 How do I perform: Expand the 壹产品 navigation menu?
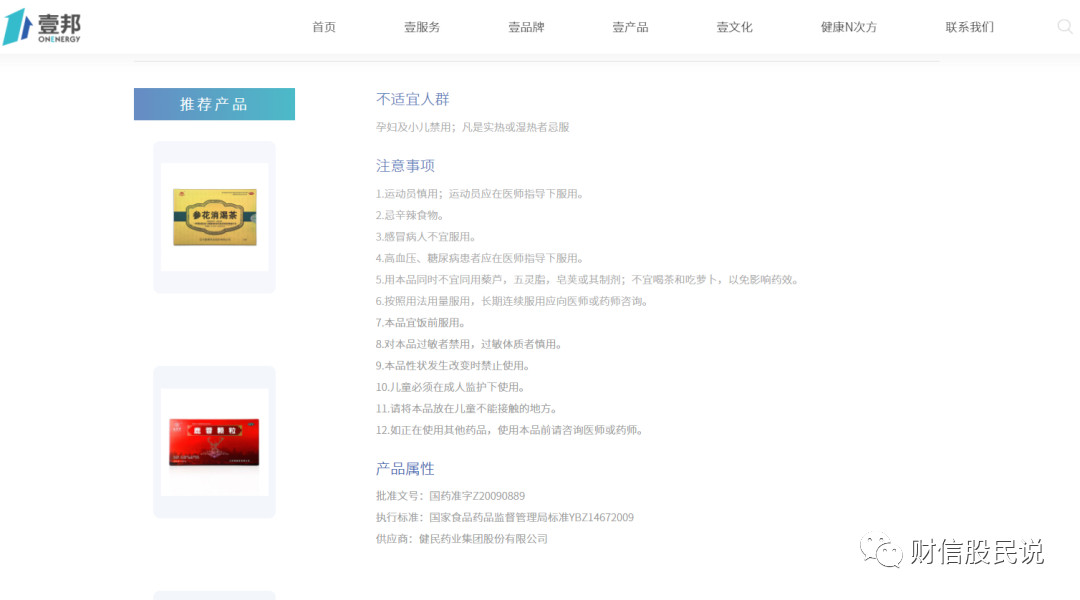[x=630, y=27]
